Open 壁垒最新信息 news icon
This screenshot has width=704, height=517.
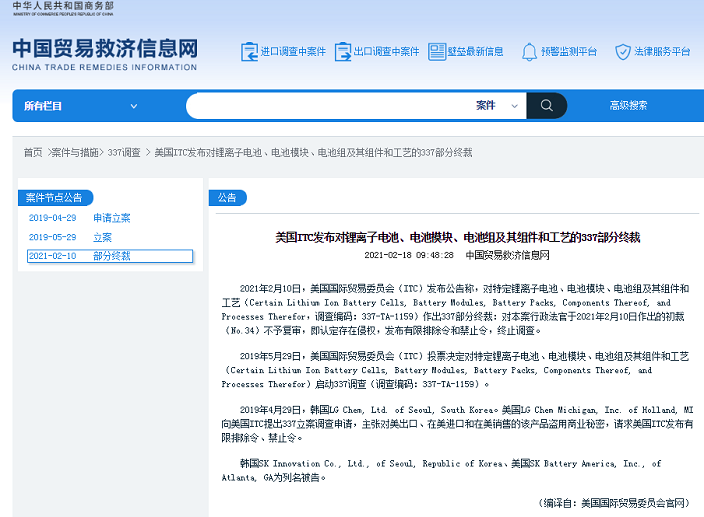(437, 52)
